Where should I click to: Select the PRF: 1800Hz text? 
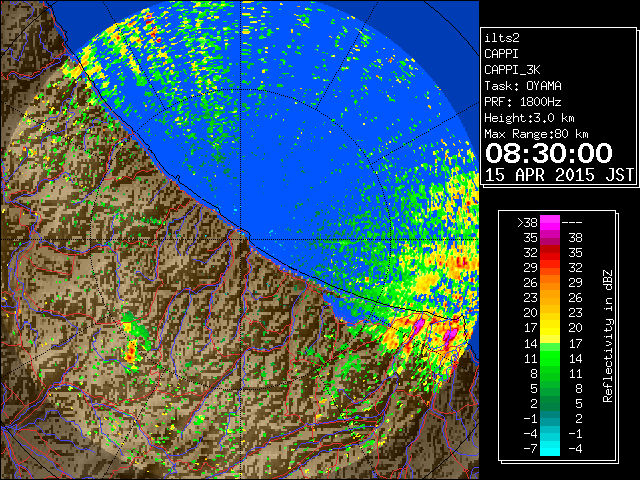pyautogui.click(x=522, y=102)
